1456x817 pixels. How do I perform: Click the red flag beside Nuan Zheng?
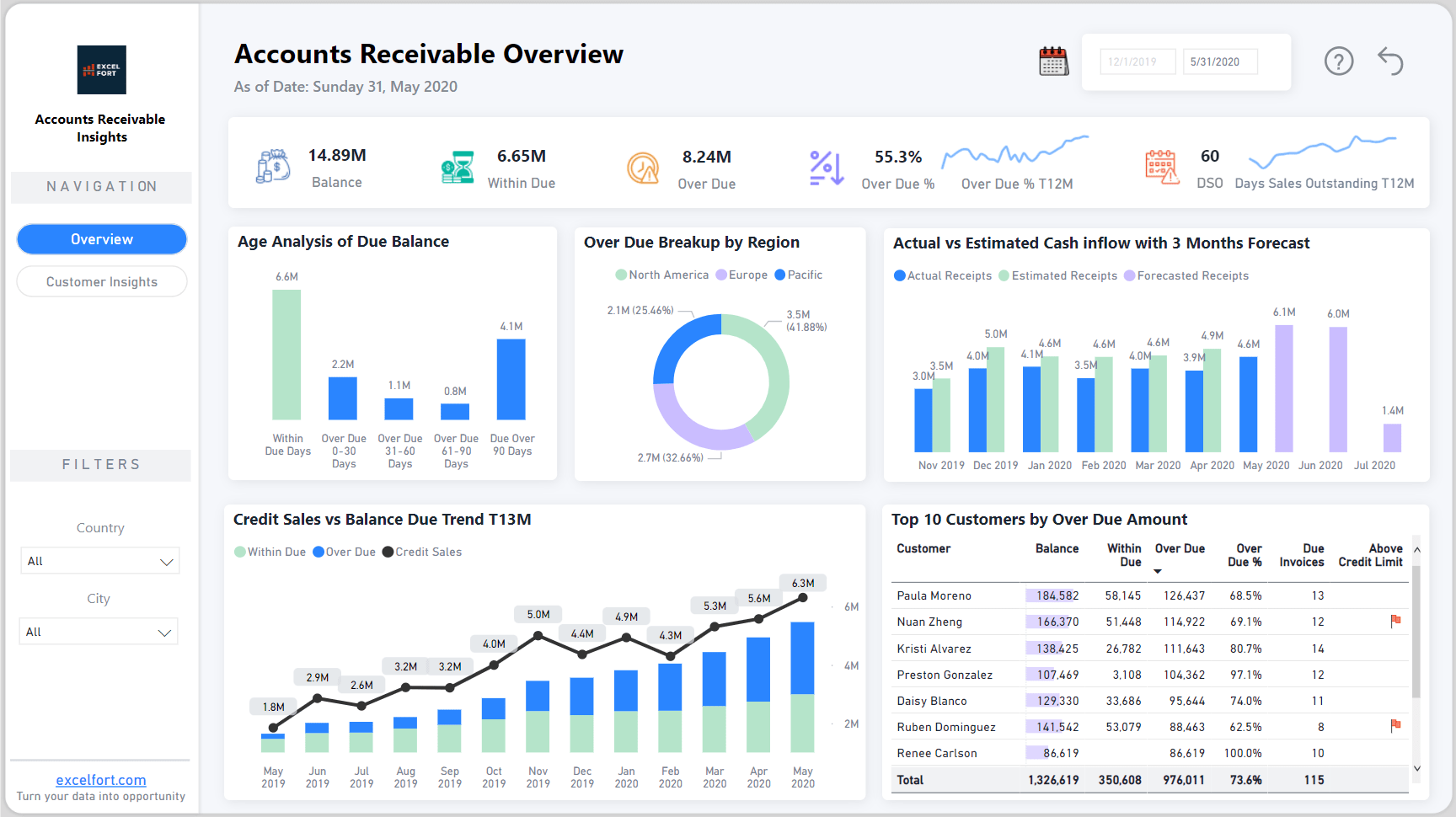[1396, 621]
